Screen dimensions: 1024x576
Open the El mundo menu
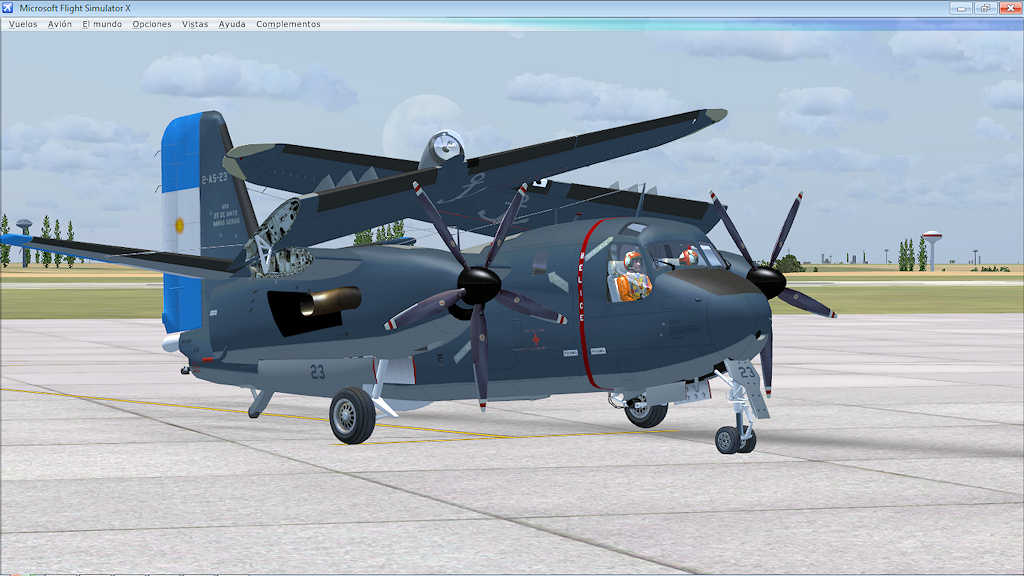click(x=102, y=24)
